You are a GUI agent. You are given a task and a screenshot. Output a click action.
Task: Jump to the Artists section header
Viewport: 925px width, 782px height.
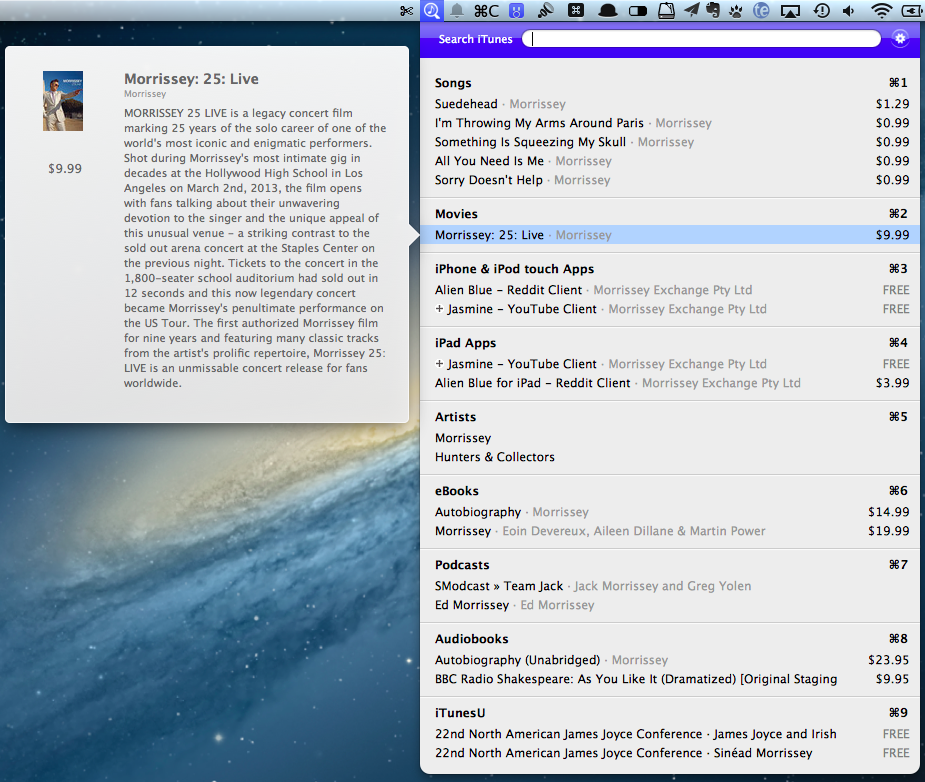tap(455, 417)
